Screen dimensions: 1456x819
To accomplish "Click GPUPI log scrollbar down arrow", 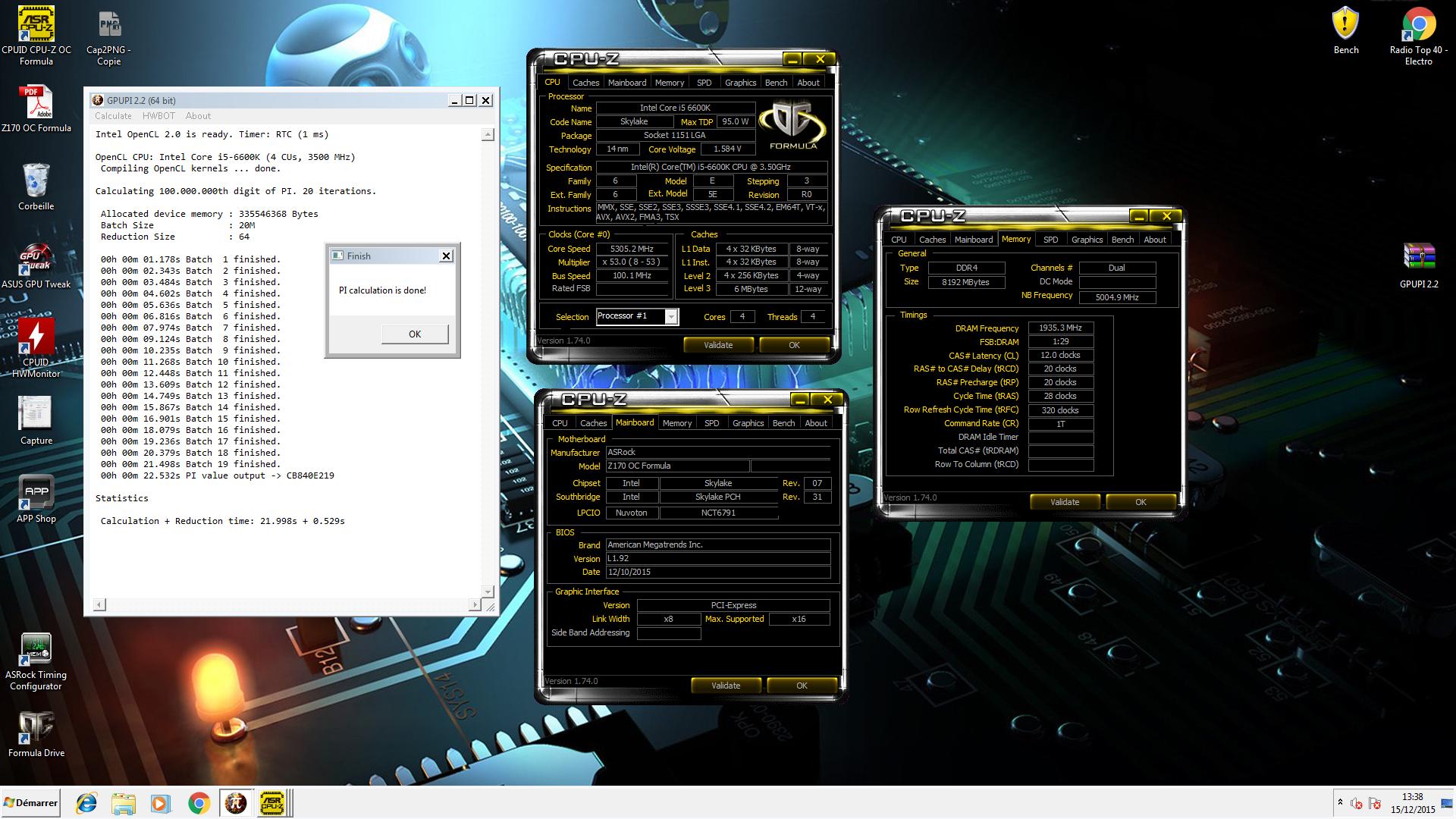I will click(x=488, y=591).
